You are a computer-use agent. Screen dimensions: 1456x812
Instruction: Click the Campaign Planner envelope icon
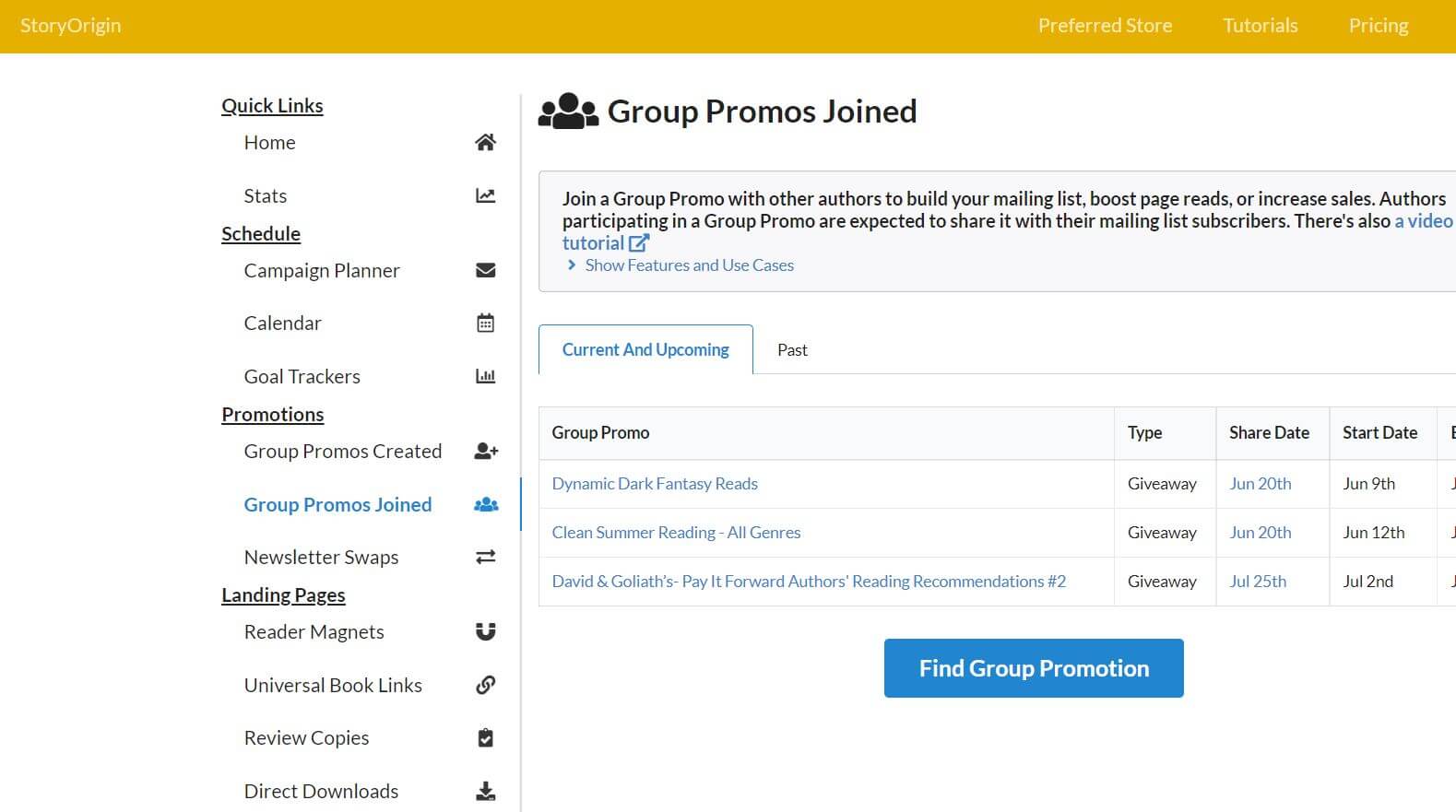485,270
